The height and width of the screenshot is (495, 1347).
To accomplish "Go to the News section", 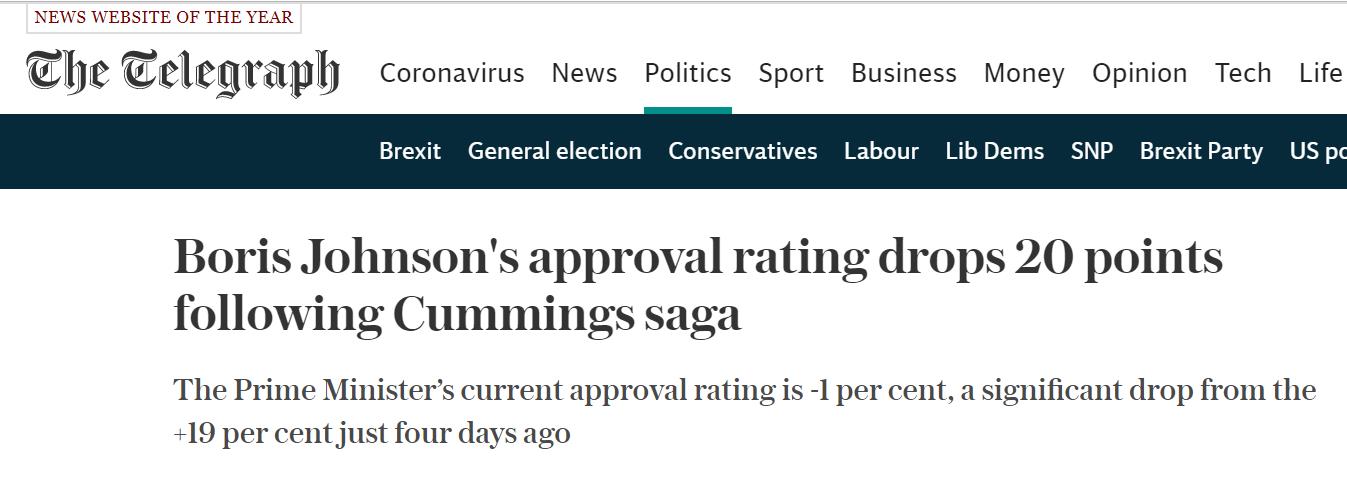I will coord(584,73).
